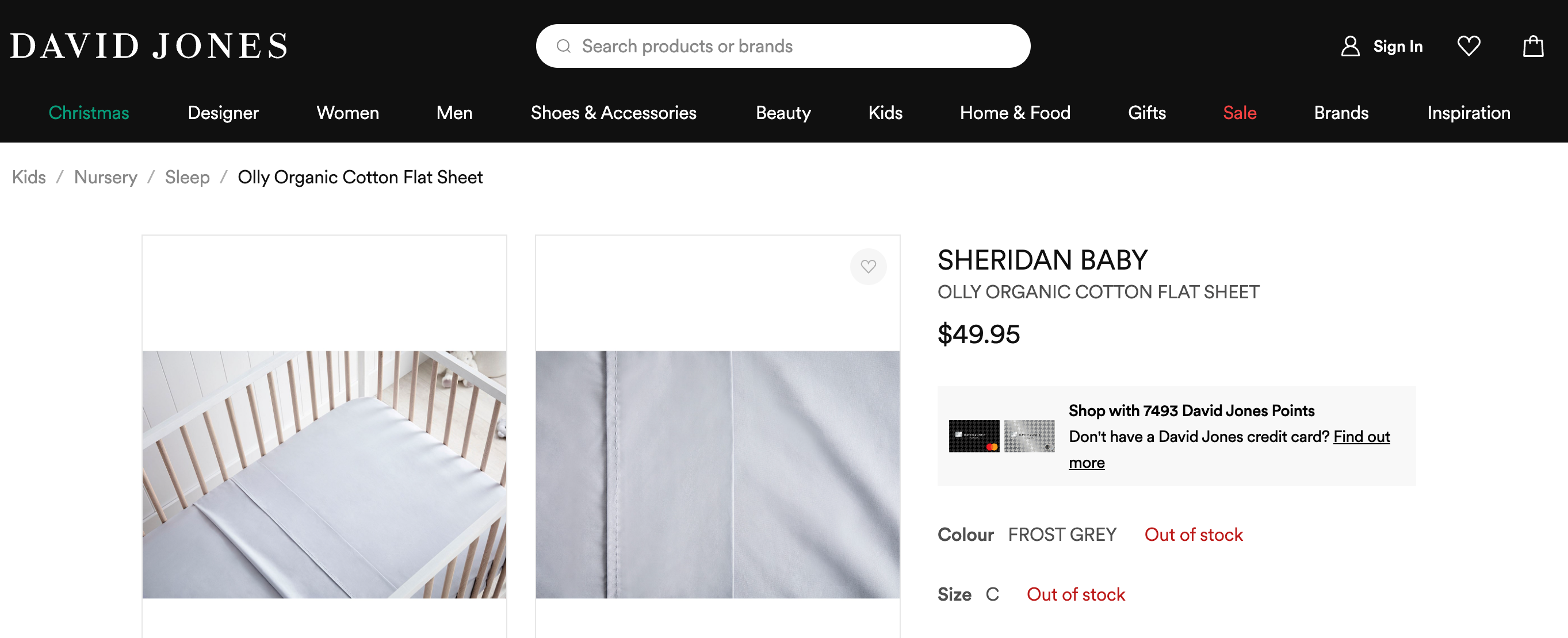1568x638 pixels.
Task: Open the shopping bag icon
Action: pos(1533,46)
